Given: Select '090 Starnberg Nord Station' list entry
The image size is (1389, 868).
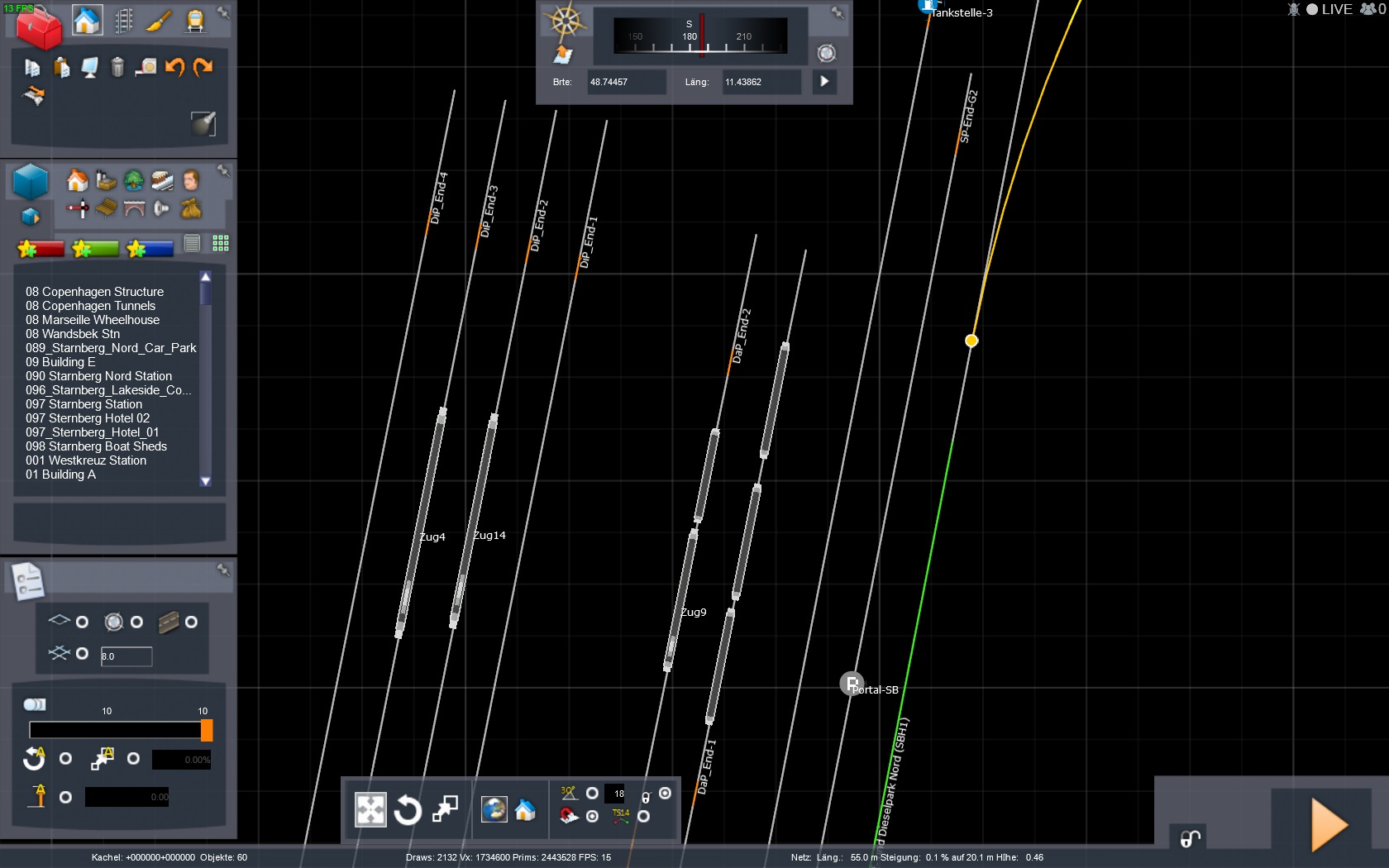Looking at the screenshot, I should click(99, 376).
